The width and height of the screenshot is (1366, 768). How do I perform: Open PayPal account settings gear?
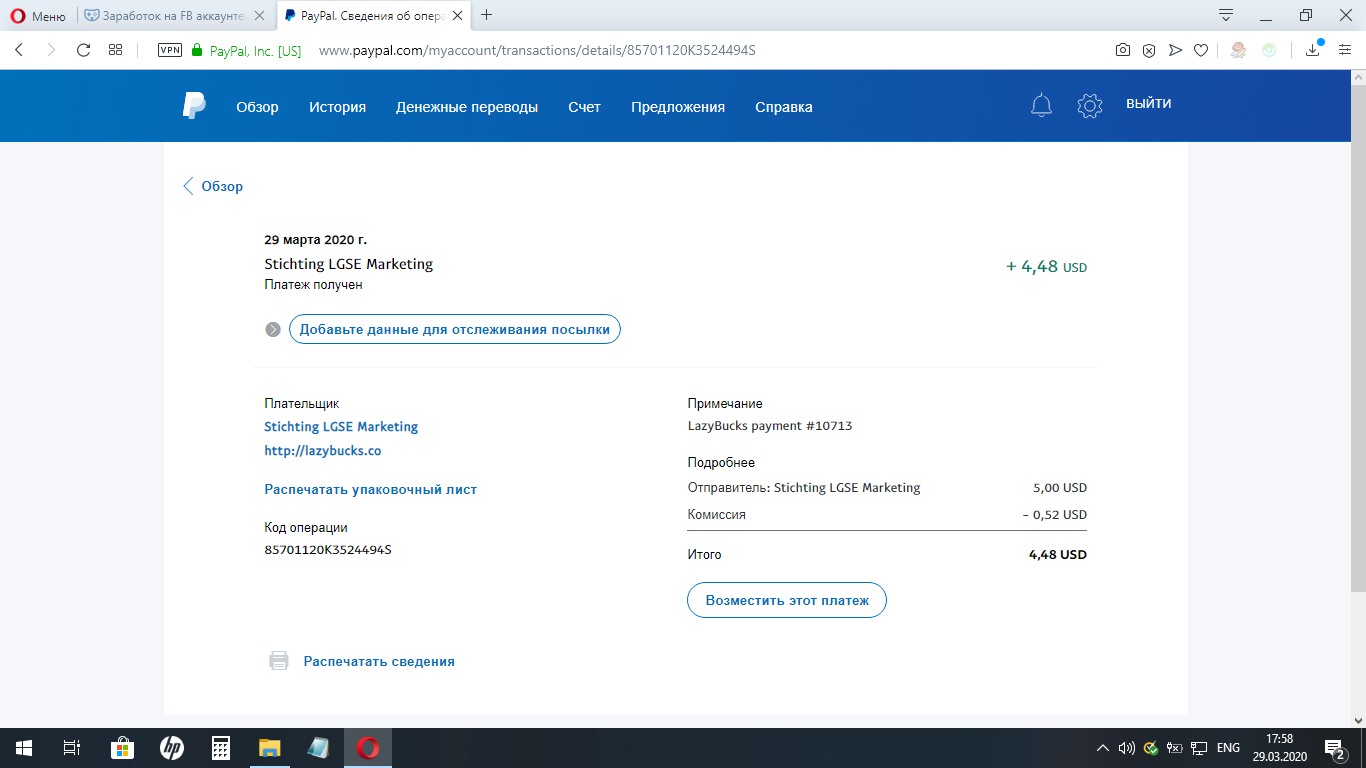pyautogui.click(x=1089, y=105)
